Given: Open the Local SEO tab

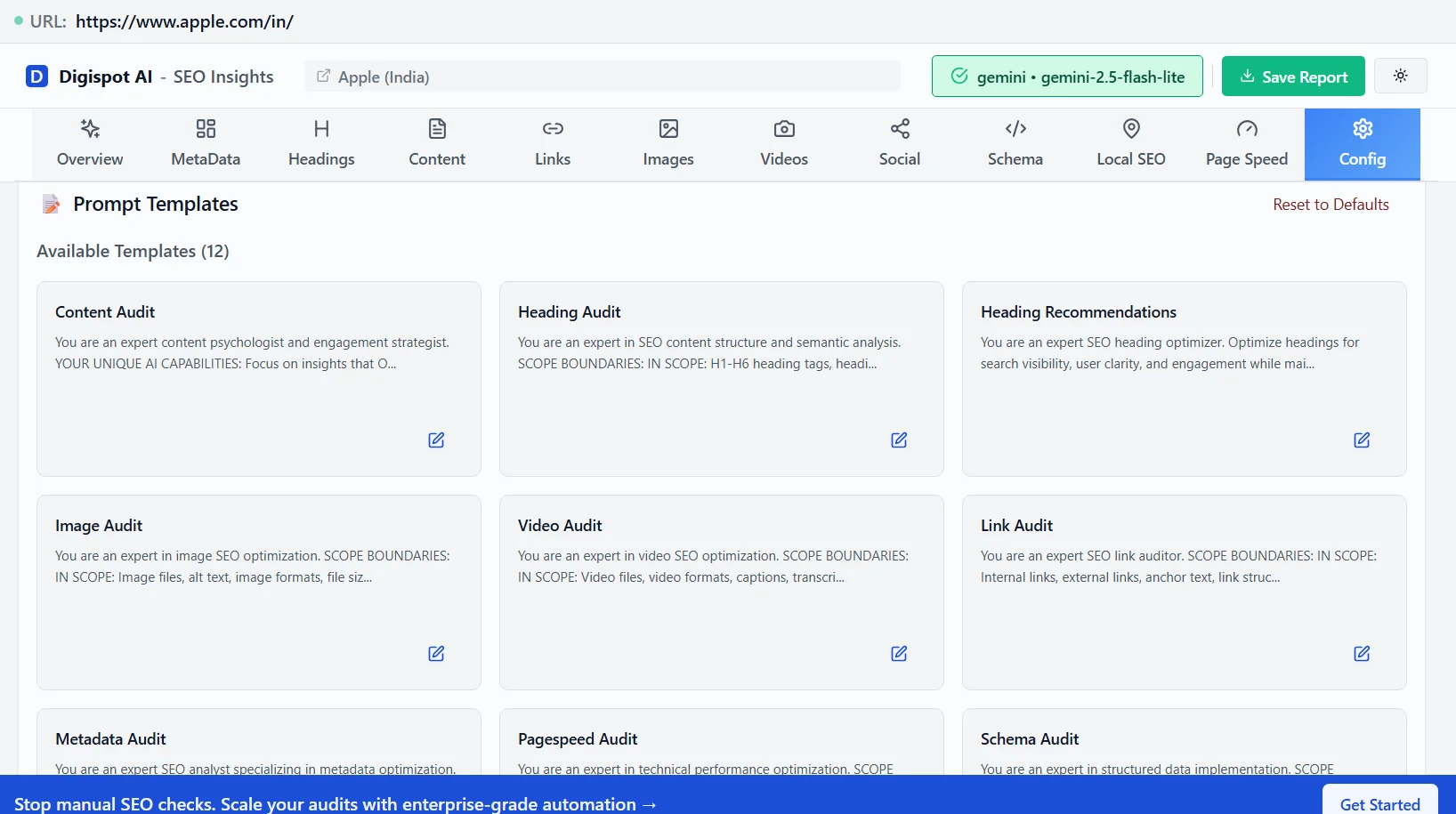Looking at the screenshot, I should tap(1131, 144).
